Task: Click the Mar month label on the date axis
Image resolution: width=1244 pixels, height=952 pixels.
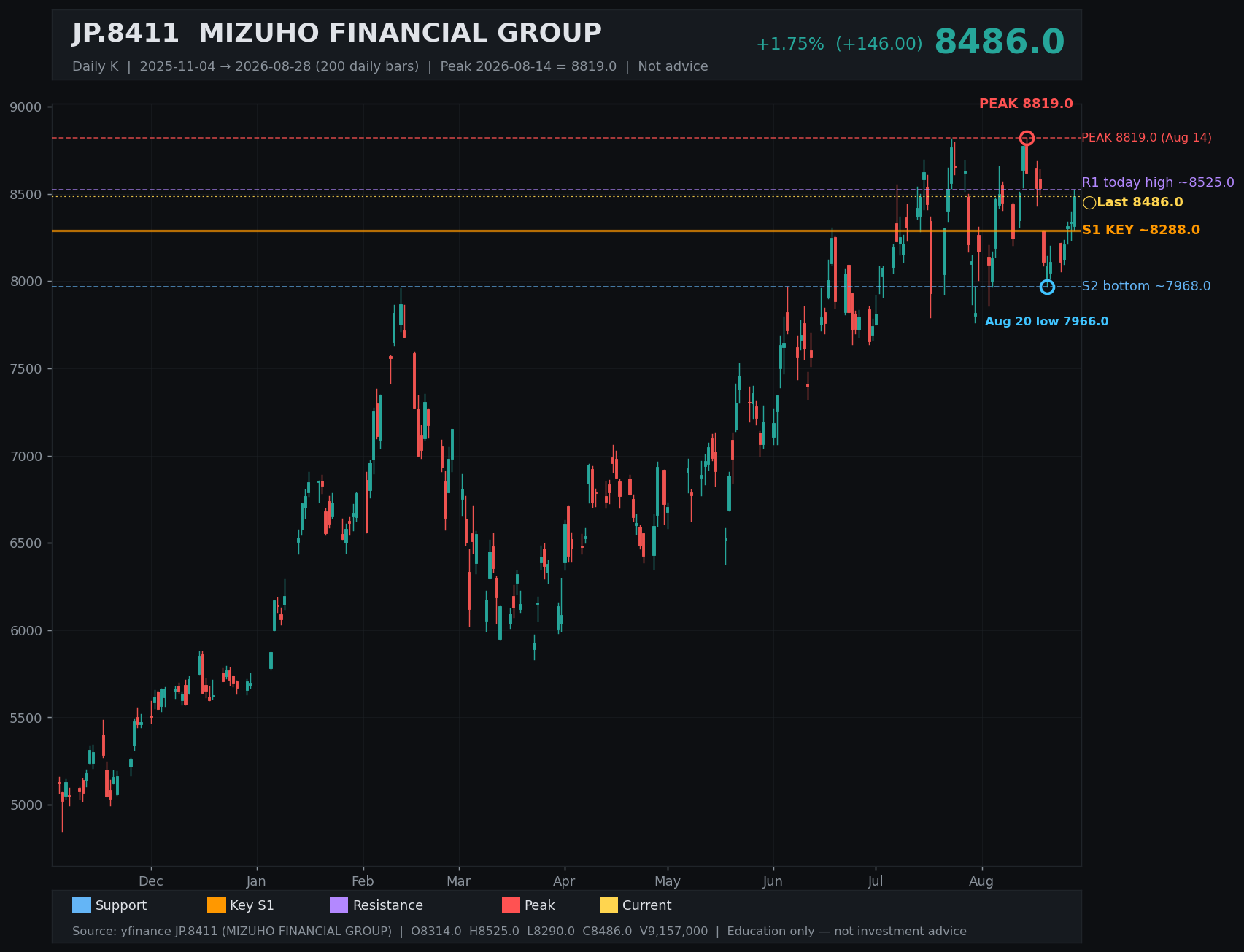Action: click(459, 881)
